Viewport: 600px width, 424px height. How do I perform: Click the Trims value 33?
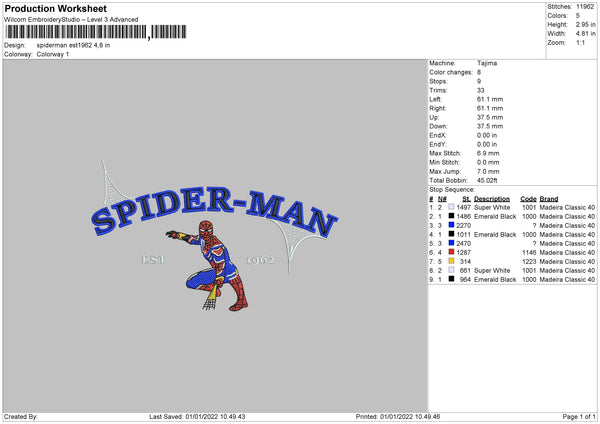[481, 90]
